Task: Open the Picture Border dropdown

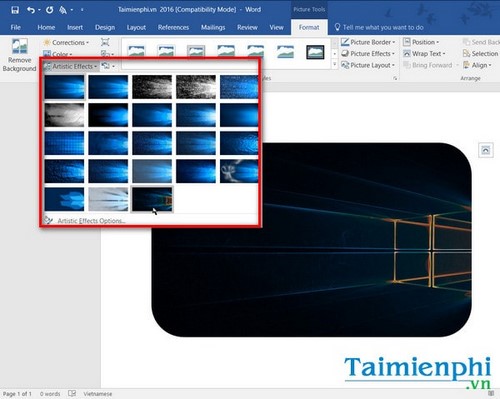Action: coord(368,42)
